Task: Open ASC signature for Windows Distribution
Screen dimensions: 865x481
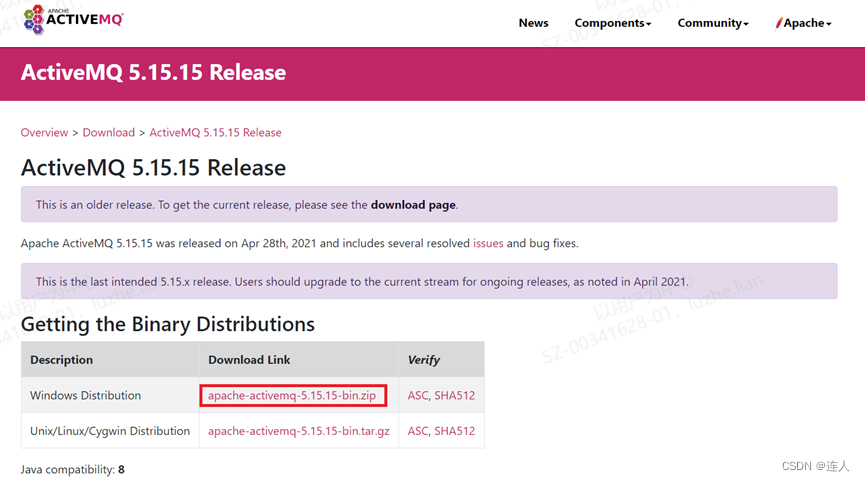Action: [418, 396]
